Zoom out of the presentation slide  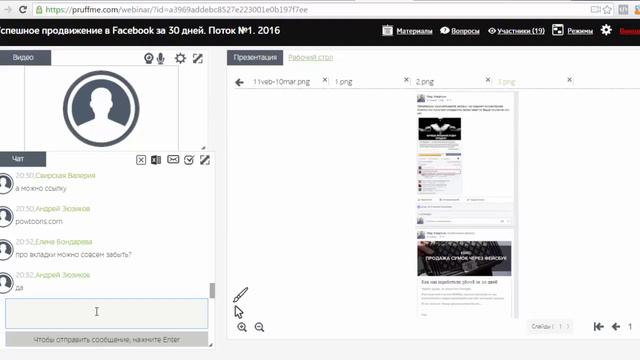tap(259, 327)
